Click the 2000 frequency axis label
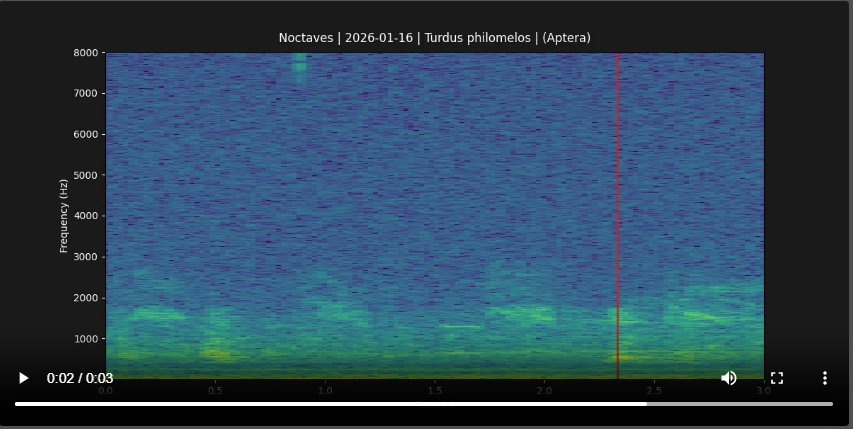Image resolution: width=853 pixels, height=429 pixels. pyautogui.click(x=86, y=298)
